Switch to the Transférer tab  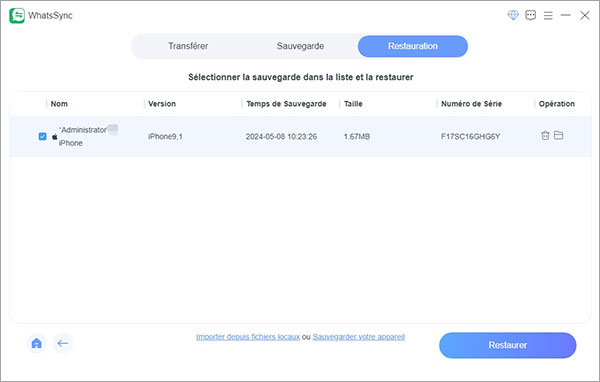(188, 46)
